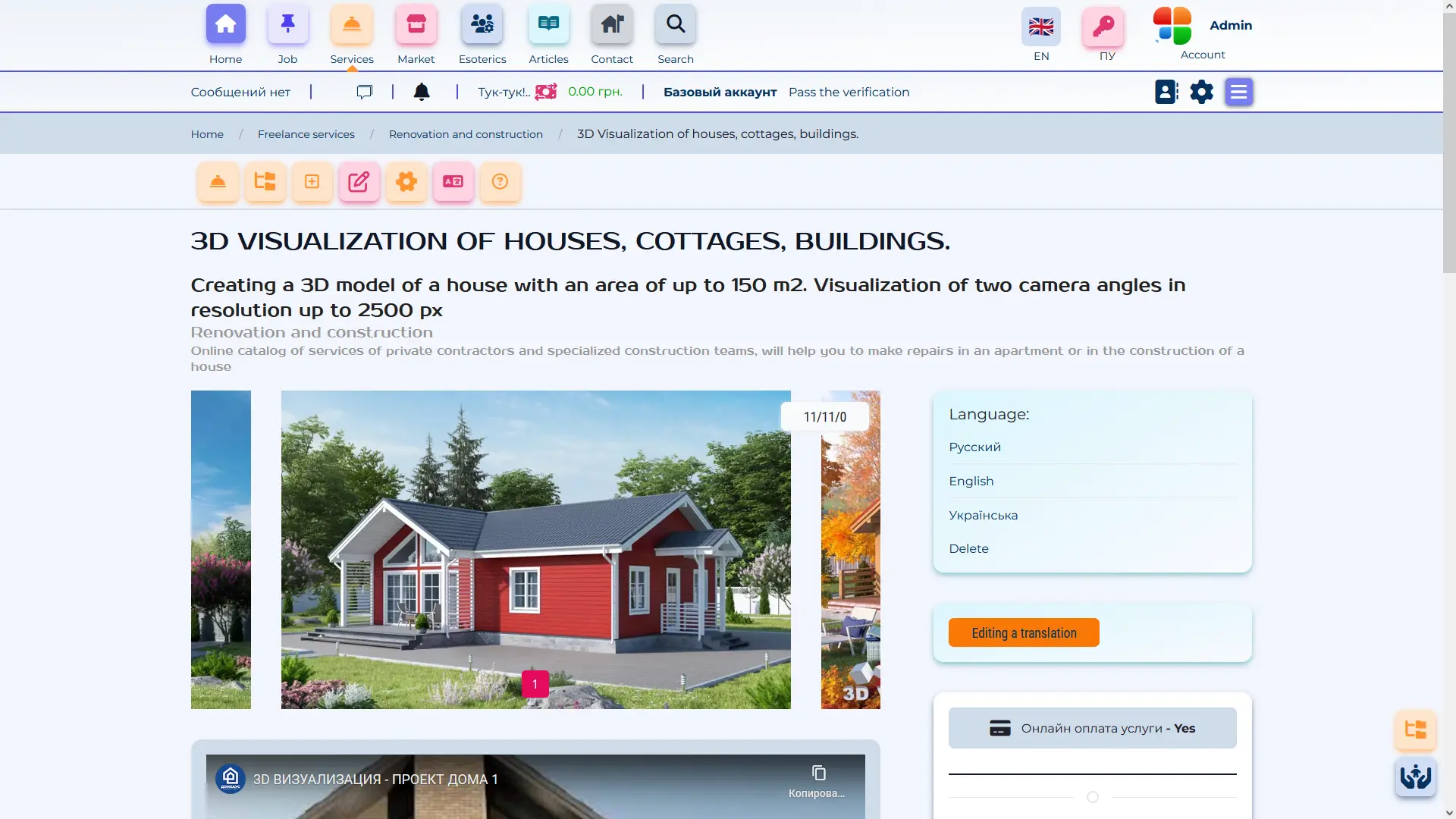
Task: Click the slide indicator number 1
Action: point(535,684)
